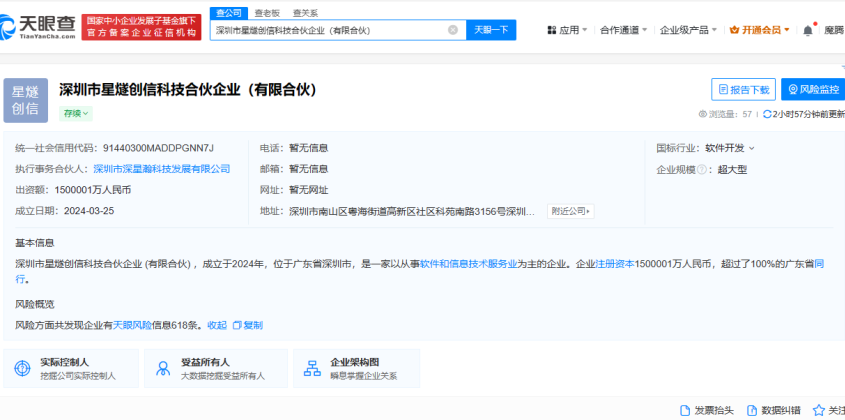845x420 pixels.
Task: Click the 关注 star icon
Action: coord(818,410)
